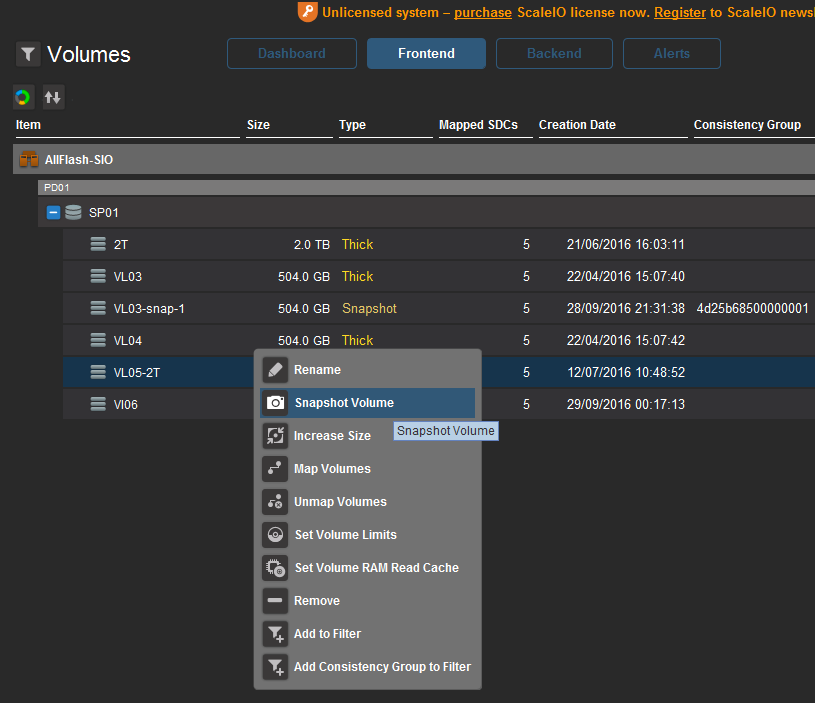Click the Volumes page title

(89, 54)
